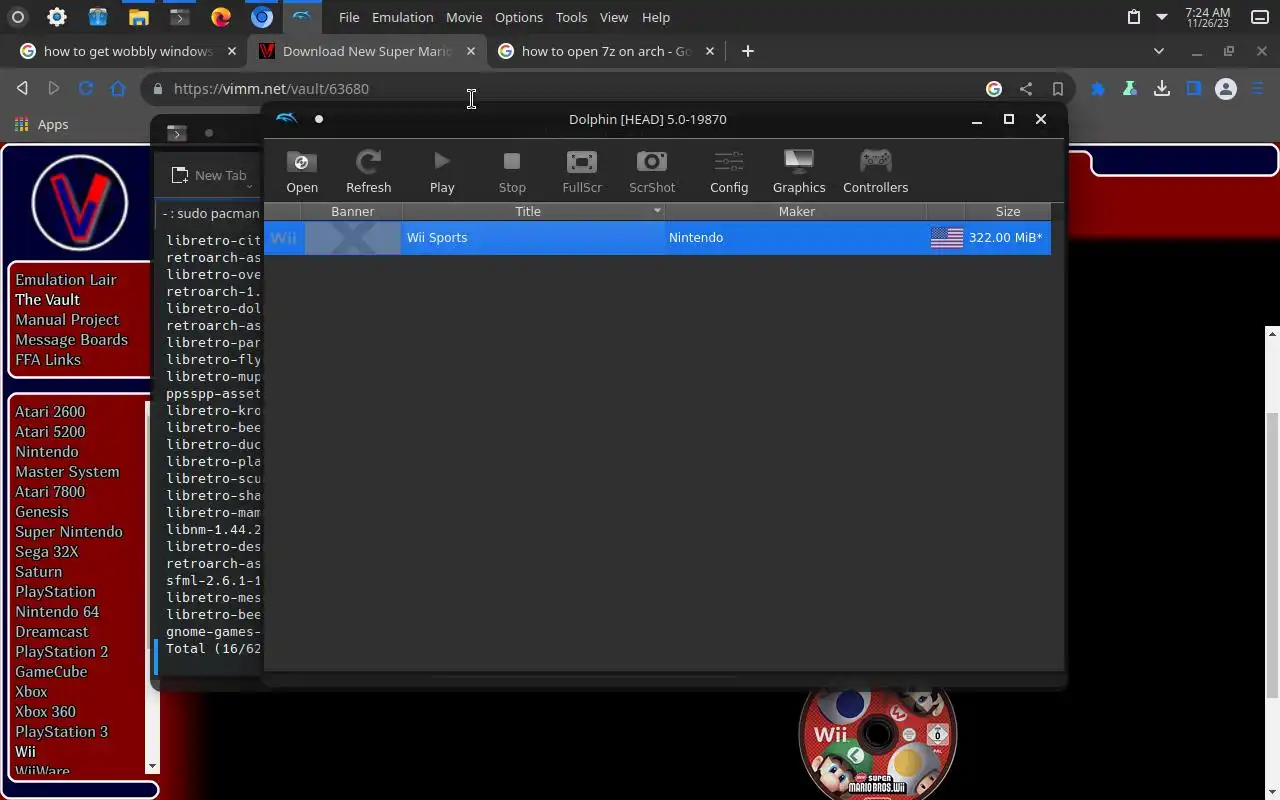The height and width of the screenshot is (800, 1280).
Task: Open the View menu
Action: click(614, 17)
